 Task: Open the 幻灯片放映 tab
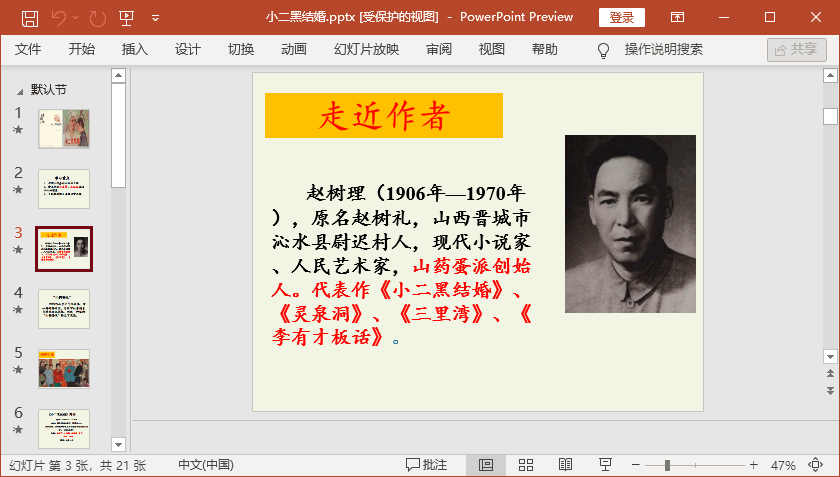pyautogui.click(x=366, y=49)
